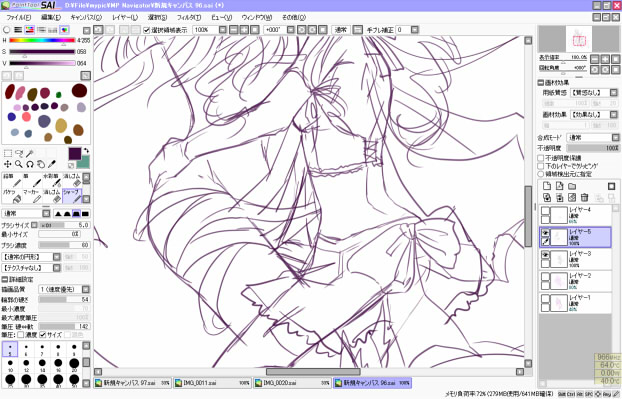
Task: Switch to IMG_0011.sai tab
Action: 212,383
